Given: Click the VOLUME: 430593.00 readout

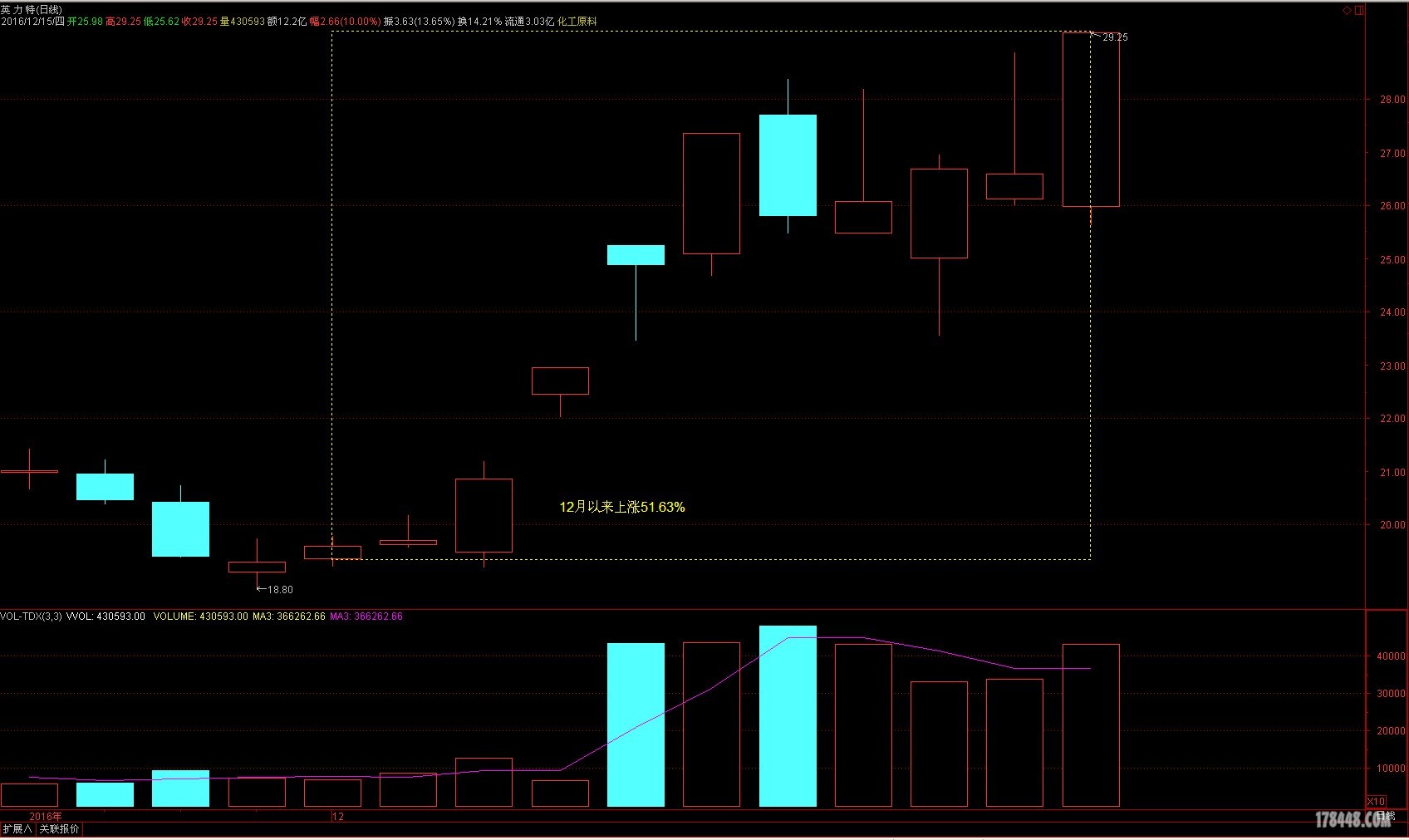Looking at the screenshot, I should point(200,616).
